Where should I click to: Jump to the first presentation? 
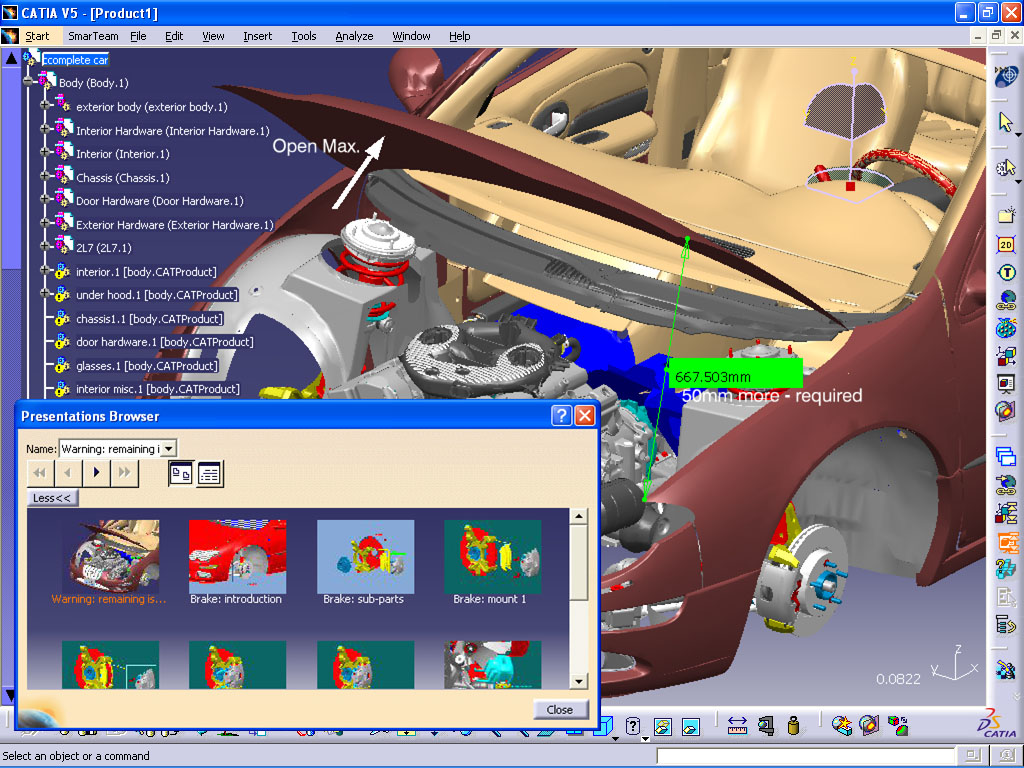[40, 472]
